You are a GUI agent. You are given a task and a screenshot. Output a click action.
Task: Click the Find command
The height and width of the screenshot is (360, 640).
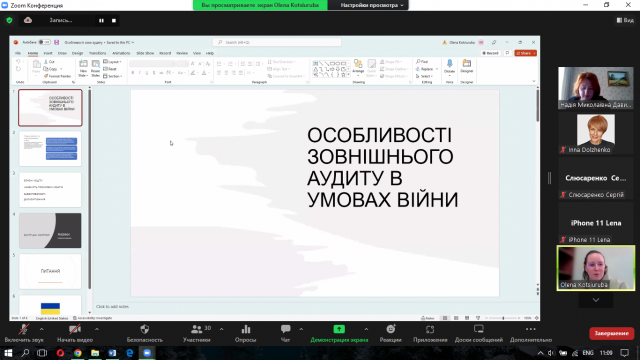pos(422,62)
